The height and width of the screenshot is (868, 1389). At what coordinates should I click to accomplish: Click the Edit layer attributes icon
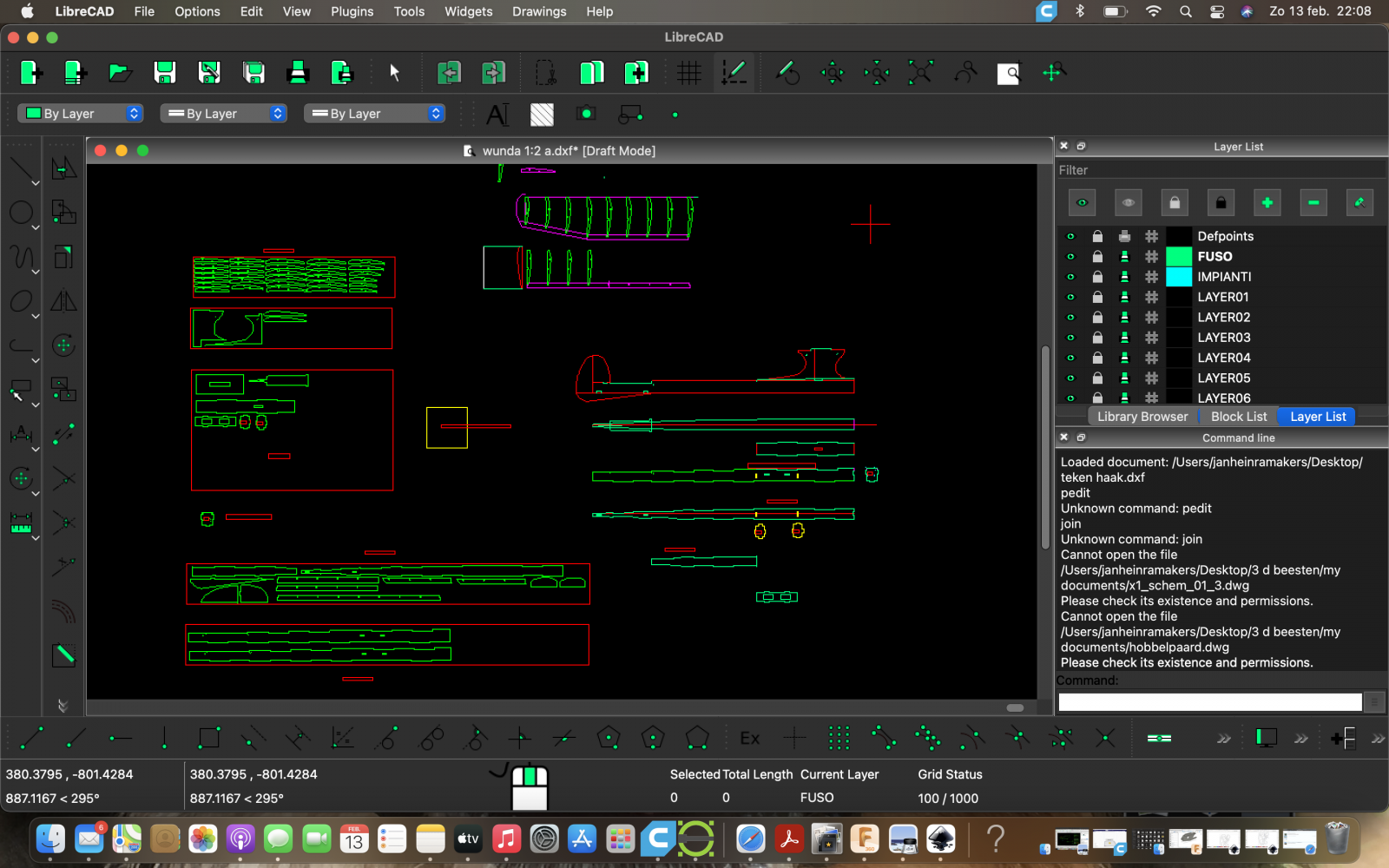coord(1359,203)
